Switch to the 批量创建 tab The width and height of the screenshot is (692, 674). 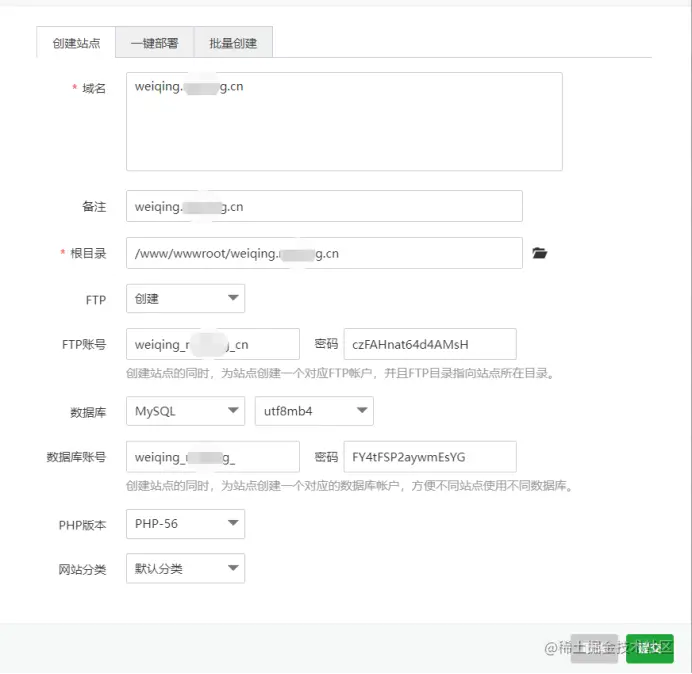(233, 43)
